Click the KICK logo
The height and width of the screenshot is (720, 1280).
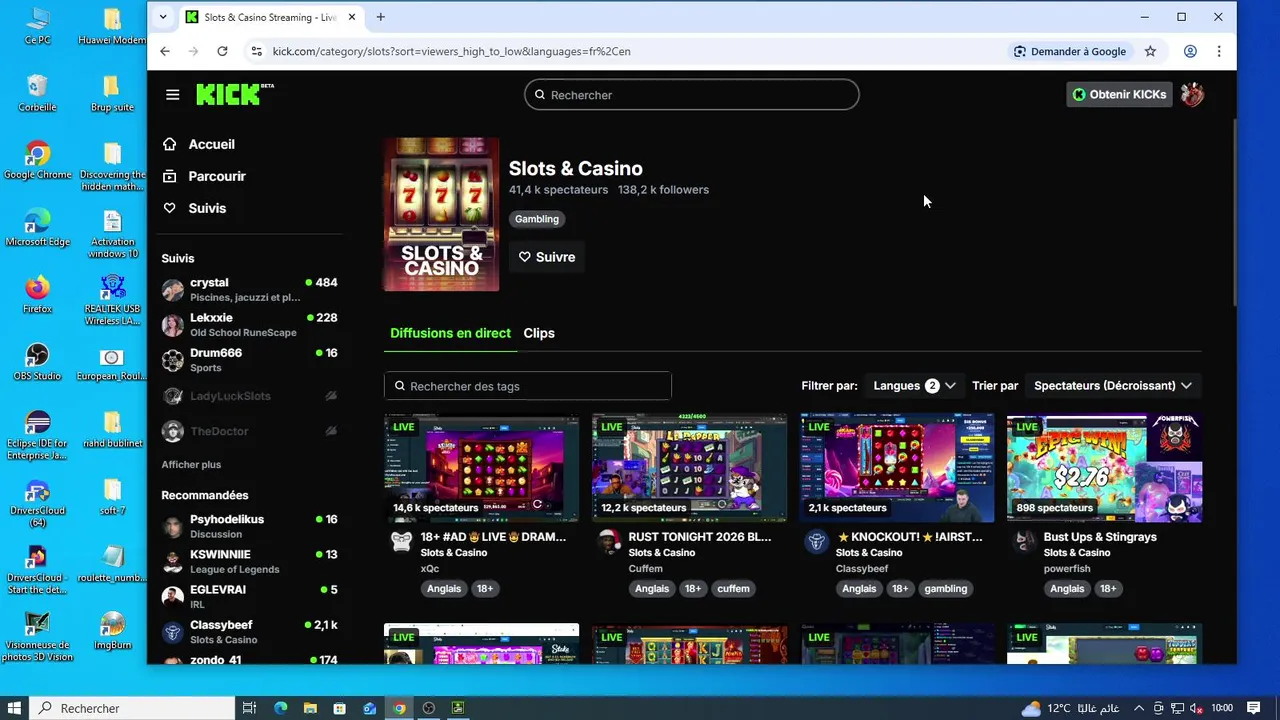pos(234,94)
